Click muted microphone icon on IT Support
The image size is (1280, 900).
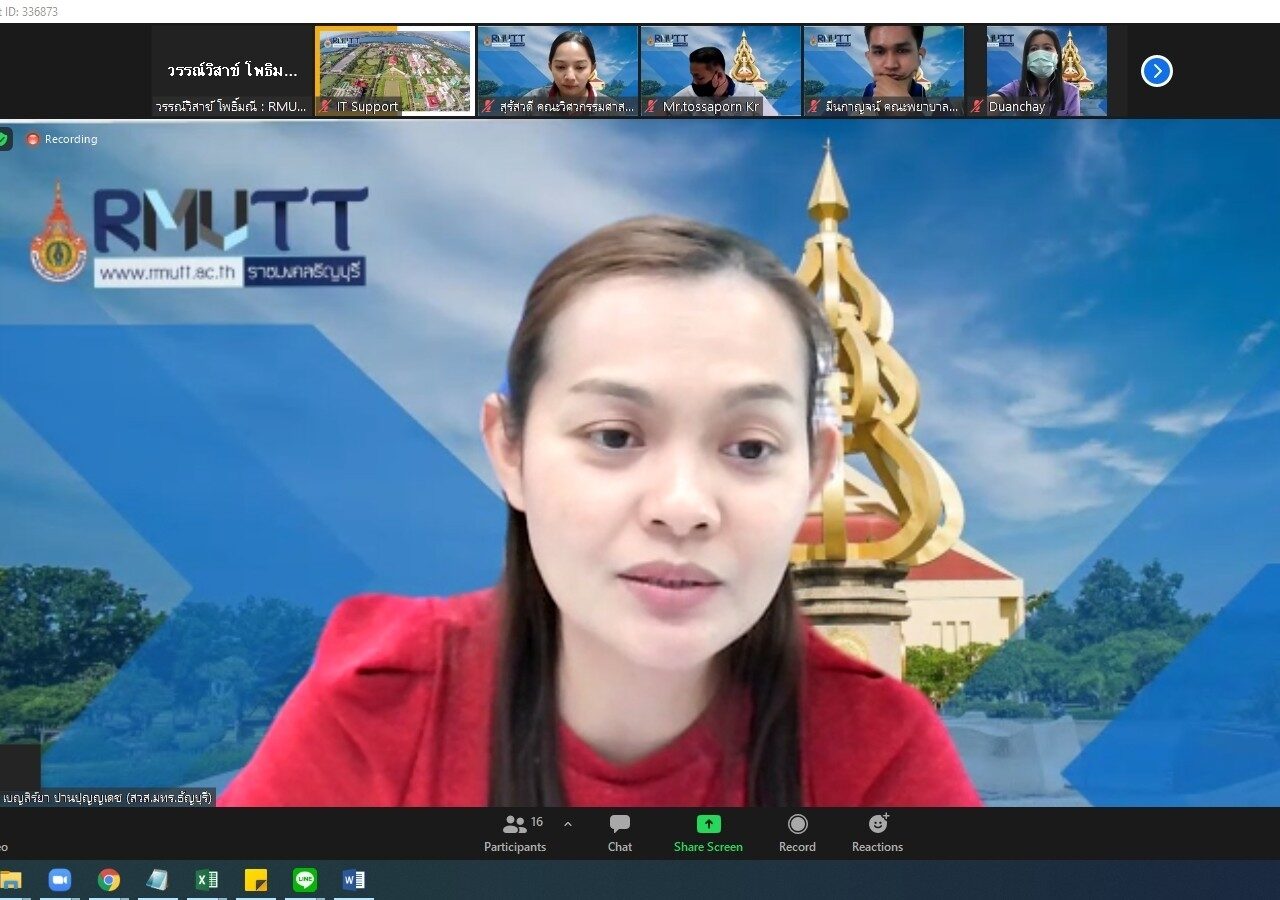(326, 106)
